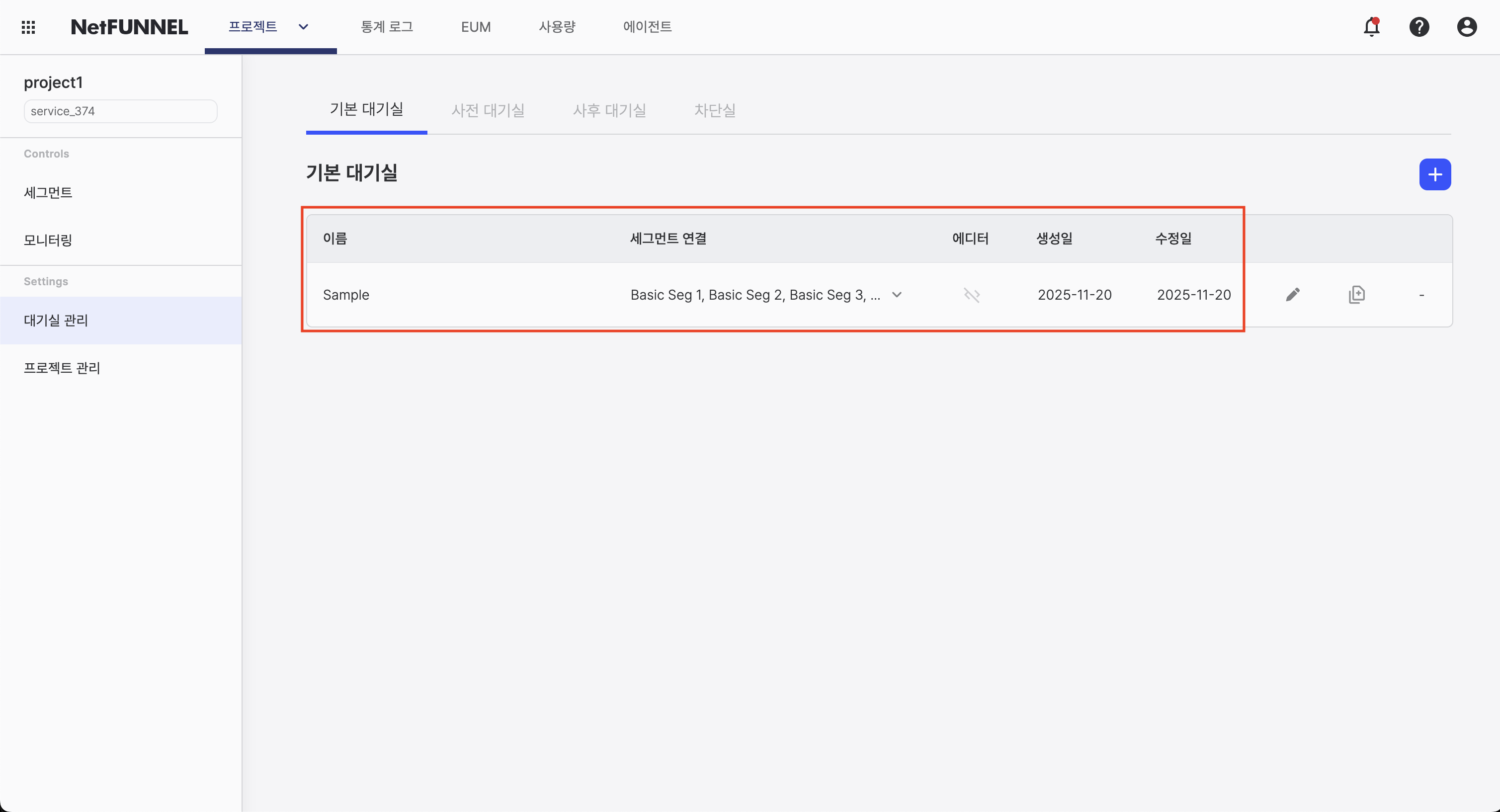
Task: Open the app grid launcher icon
Action: coord(27,27)
